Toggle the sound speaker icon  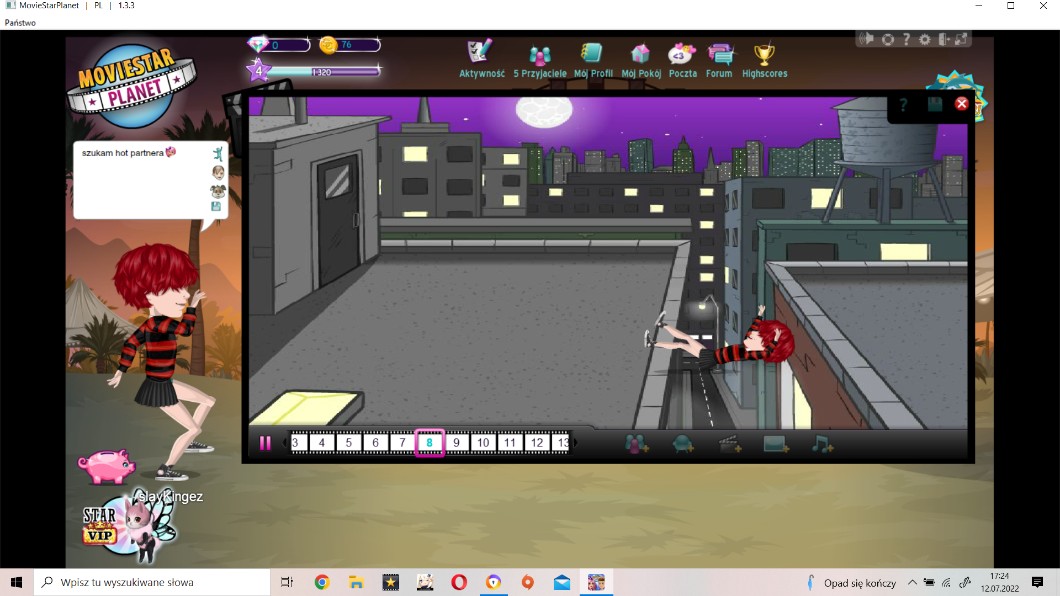point(866,39)
